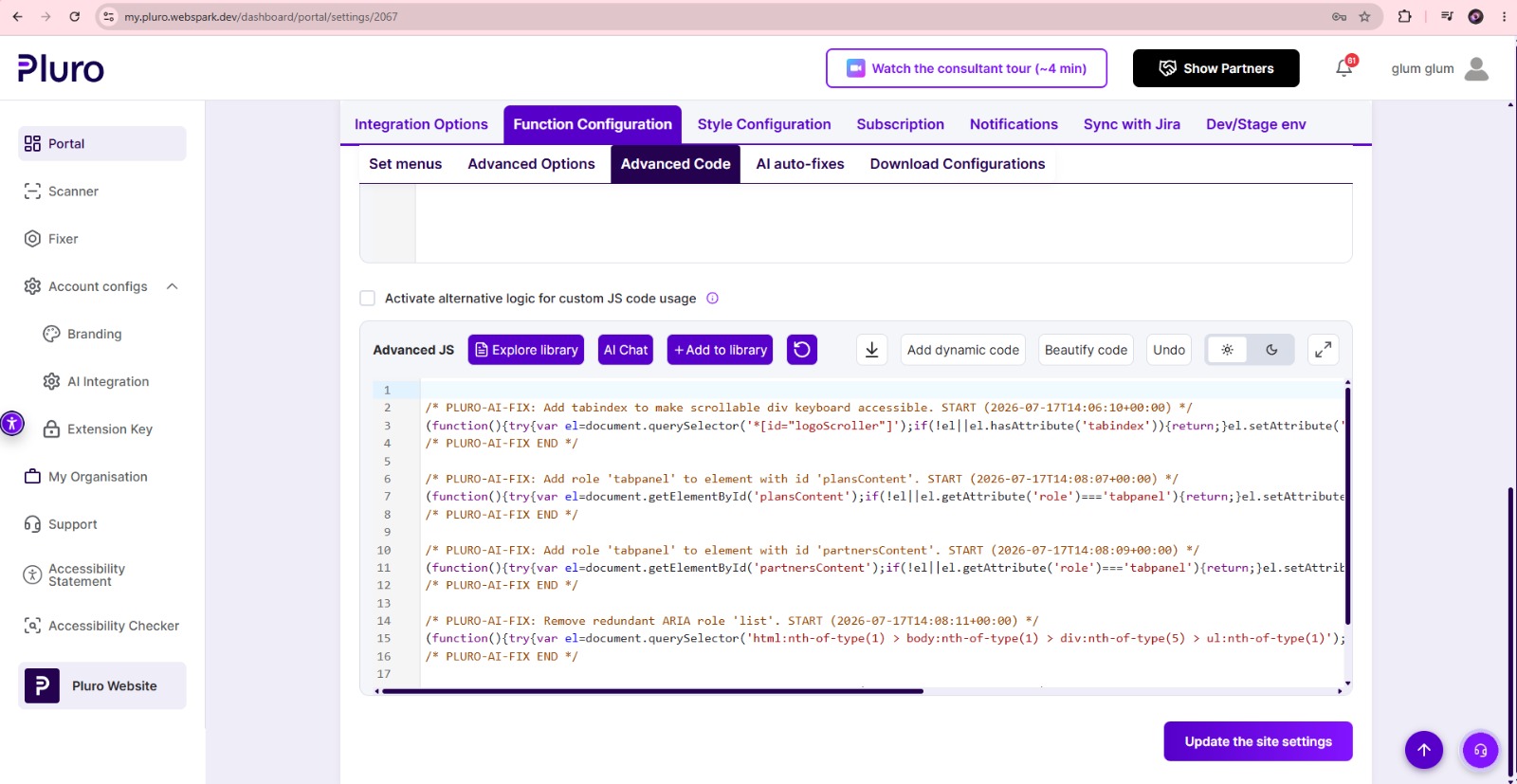This screenshot has height=784, width=1517.
Task: Click the AI Integration gear icon
Action: pyautogui.click(x=51, y=381)
